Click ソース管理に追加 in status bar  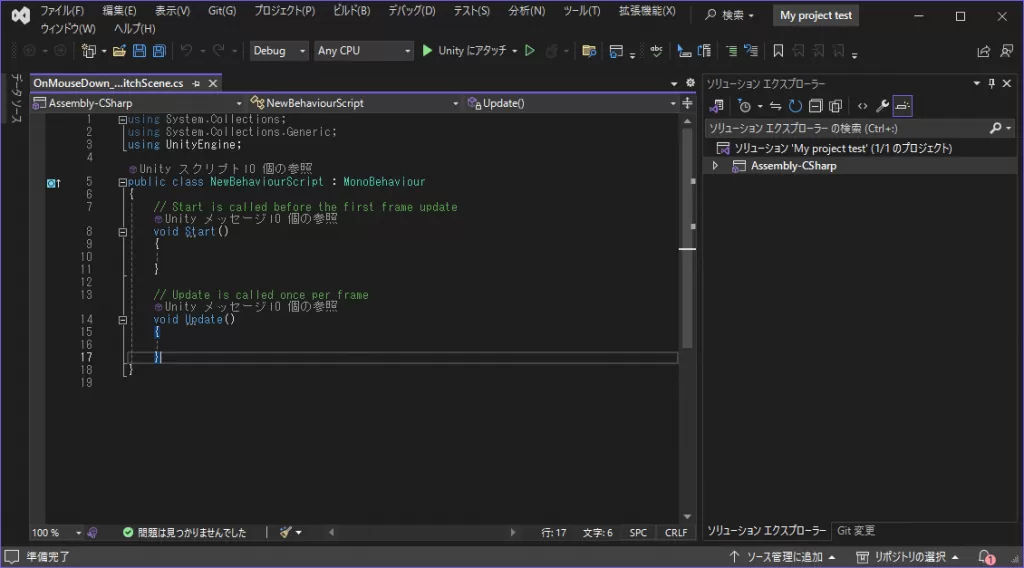point(783,557)
